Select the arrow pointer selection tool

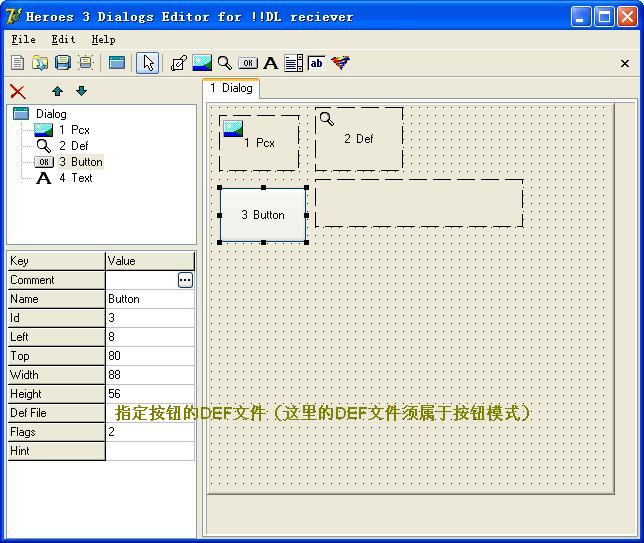pos(148,63)
